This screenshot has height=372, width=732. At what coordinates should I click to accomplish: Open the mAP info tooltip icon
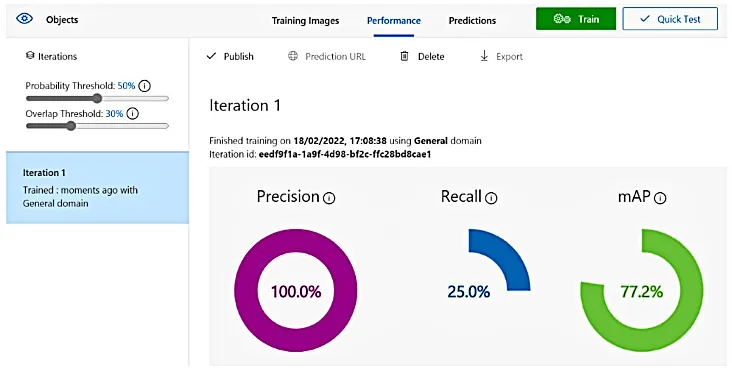(x=660, y=198)
